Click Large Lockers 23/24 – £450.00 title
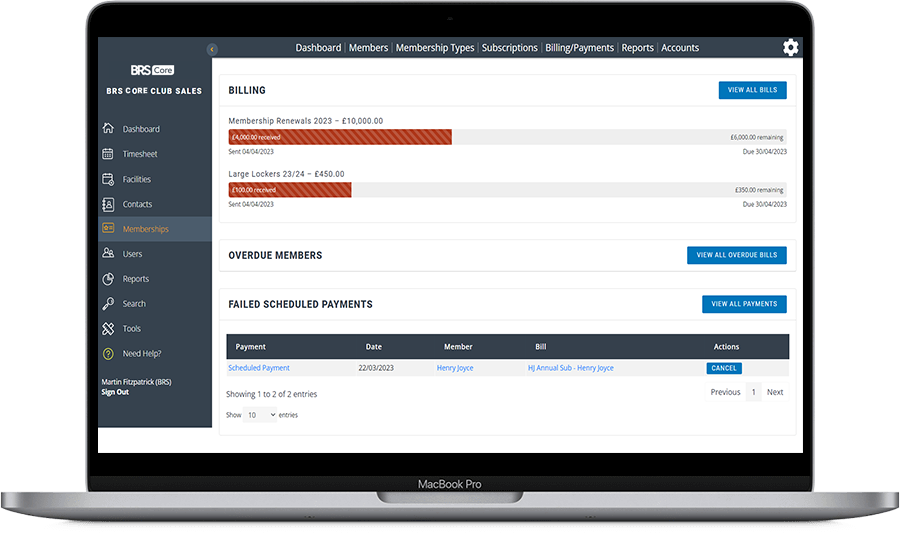This screenshot has height=535, width=900. (286, 174)
